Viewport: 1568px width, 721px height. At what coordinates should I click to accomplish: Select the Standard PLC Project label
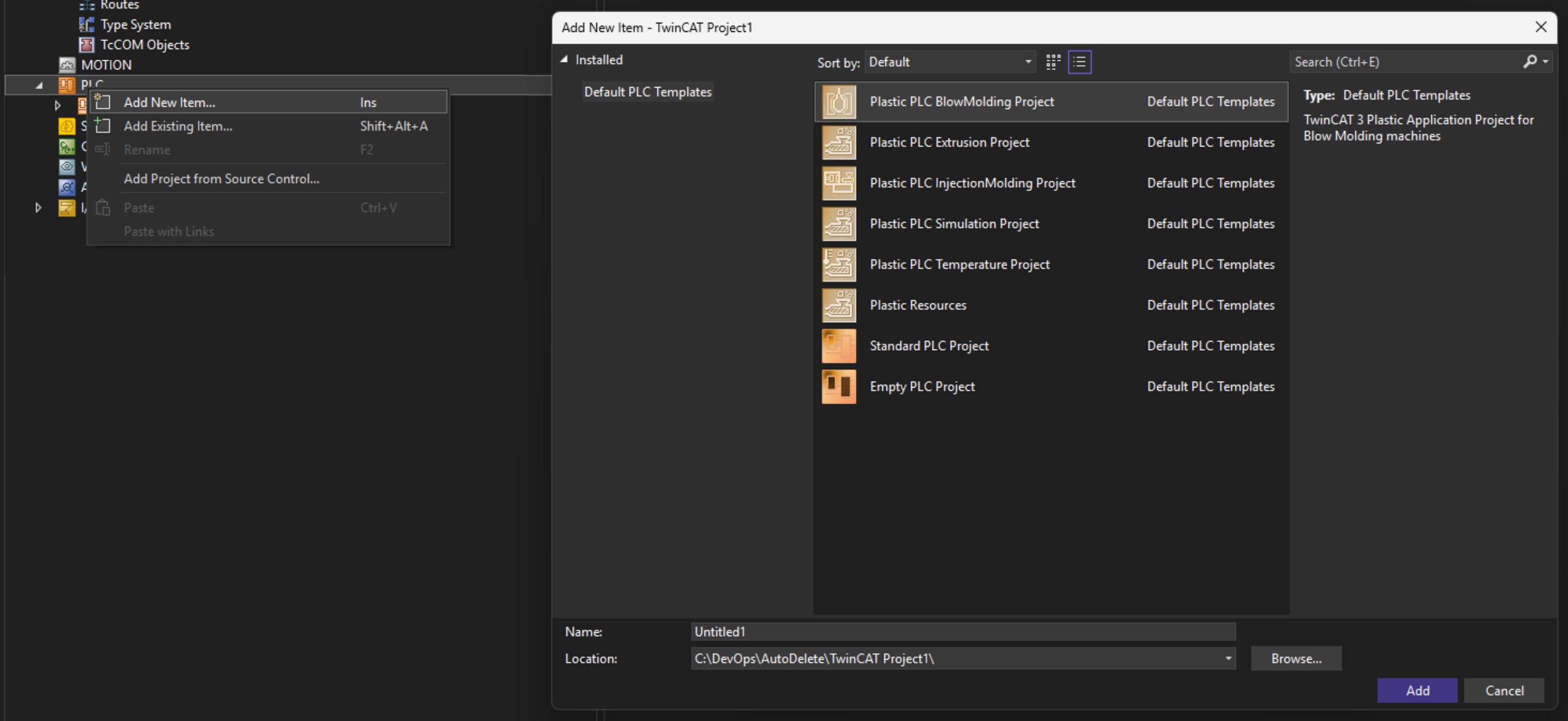[929, 346]
